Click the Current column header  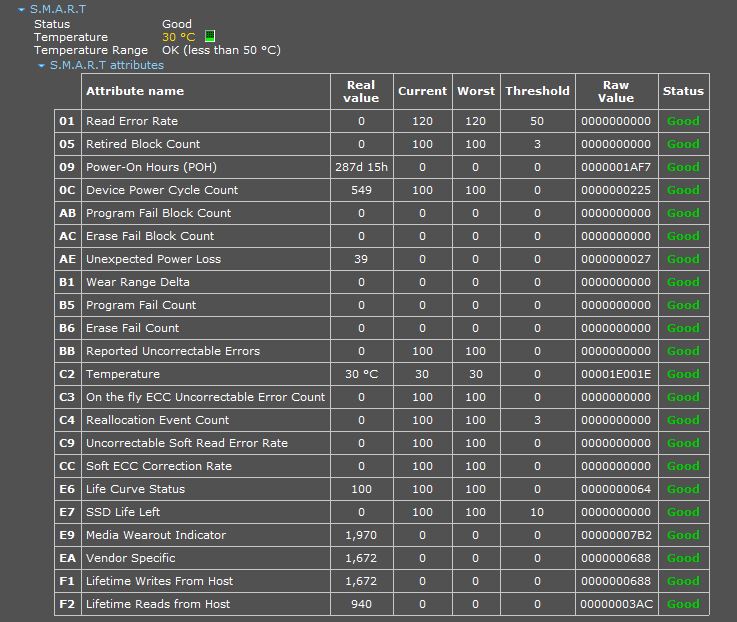422,91
